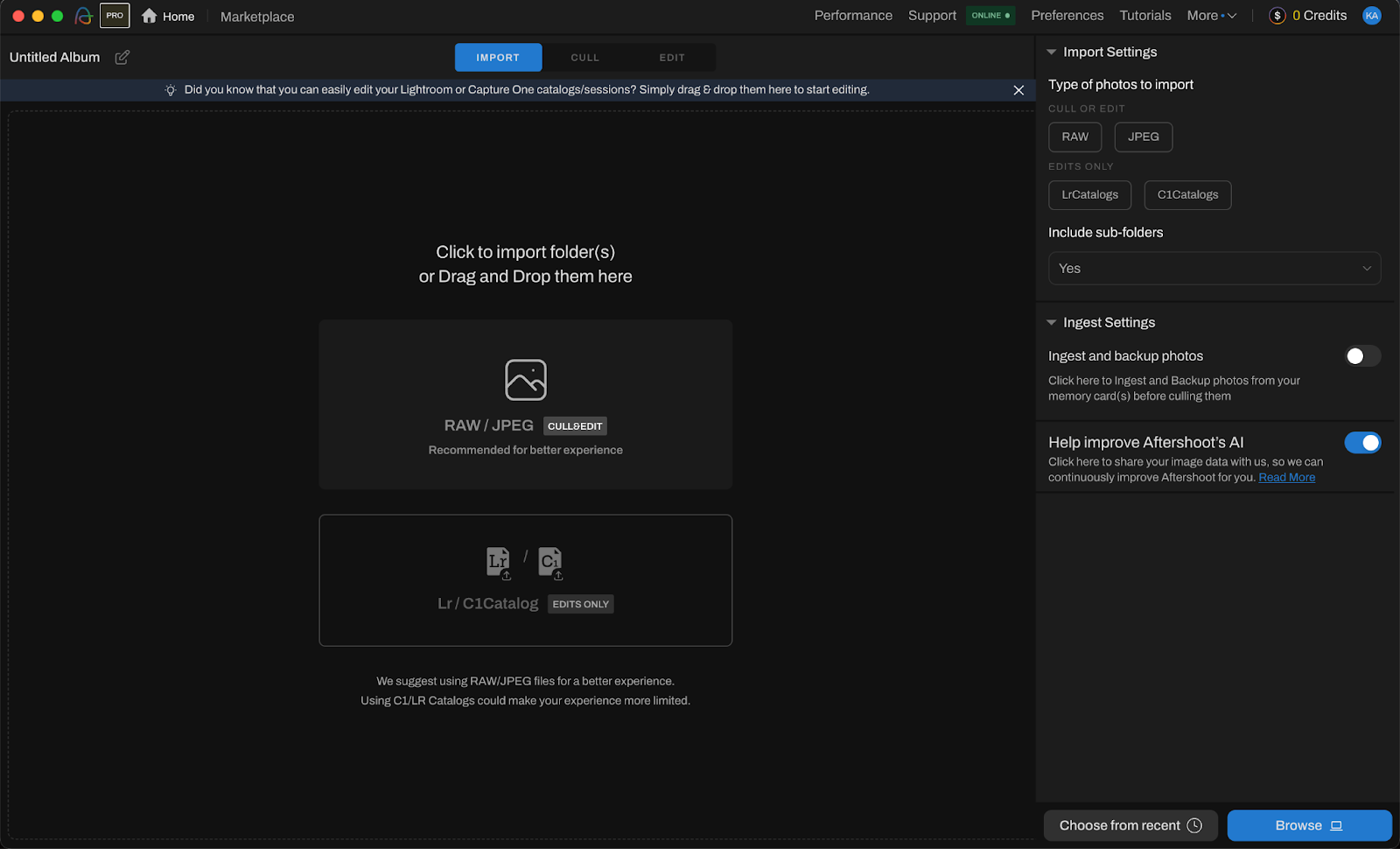The width and height of the screenshot is (1400, 849).
Task: Click the edit album name pencil icon
Action: click(x=122, y=57)
